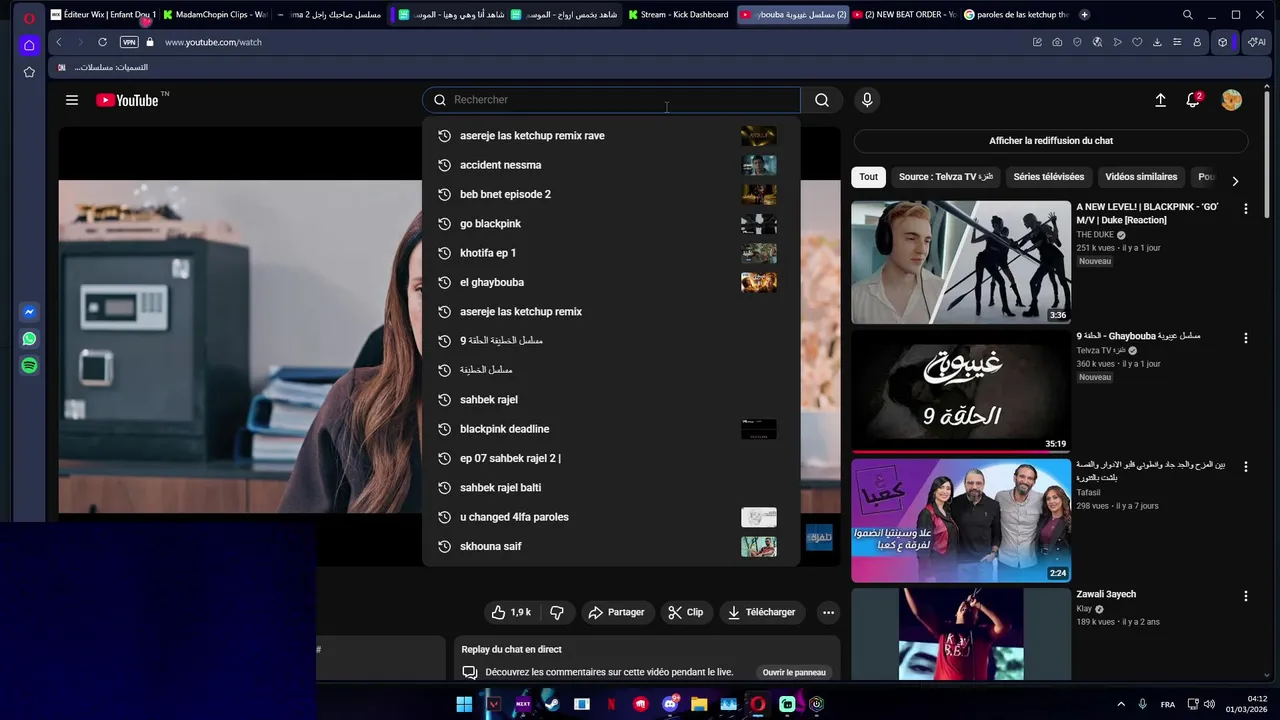
Task: Select Source : Telvza TV chip
Action: (x=946, y=177)
